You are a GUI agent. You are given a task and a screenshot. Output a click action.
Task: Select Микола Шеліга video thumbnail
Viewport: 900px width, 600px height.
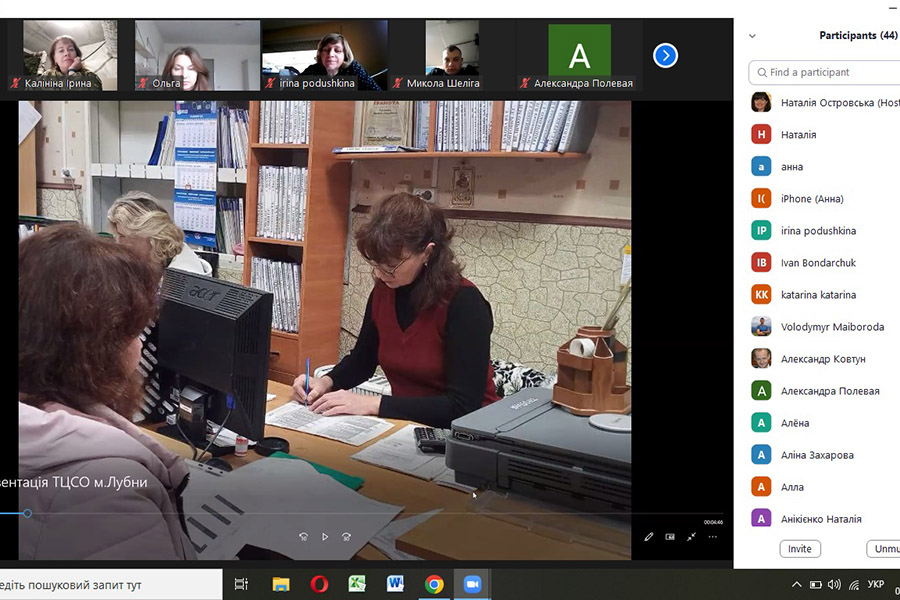coord(452,56)
